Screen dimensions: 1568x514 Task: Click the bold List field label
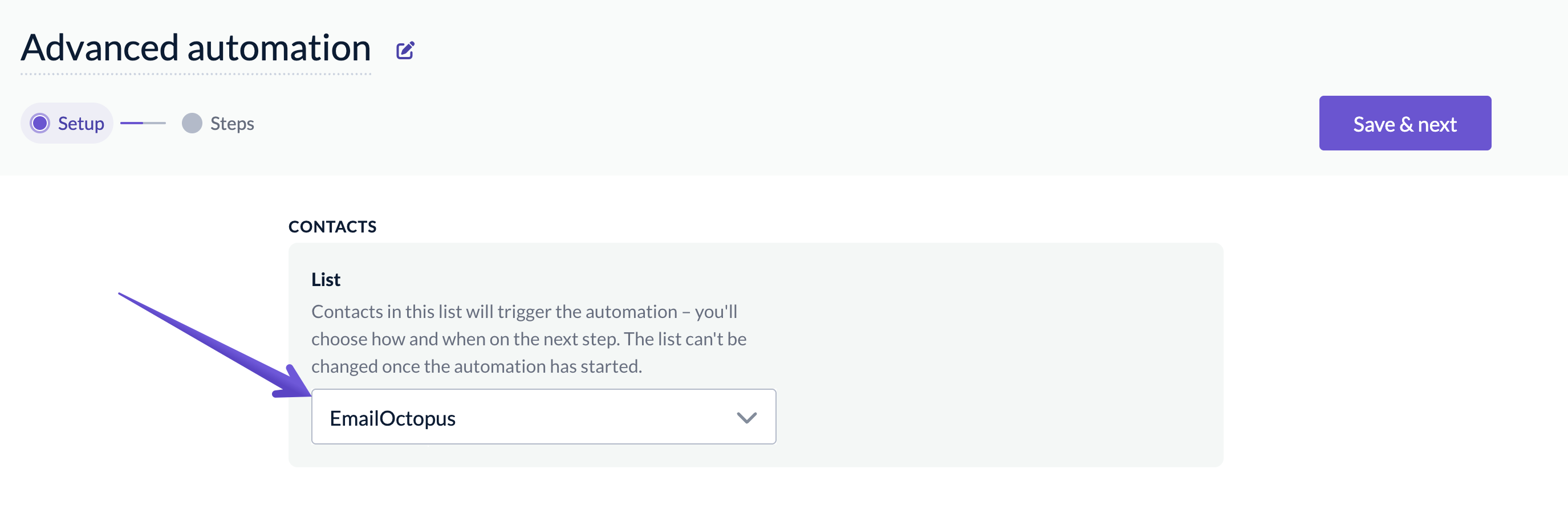point(326,280)
